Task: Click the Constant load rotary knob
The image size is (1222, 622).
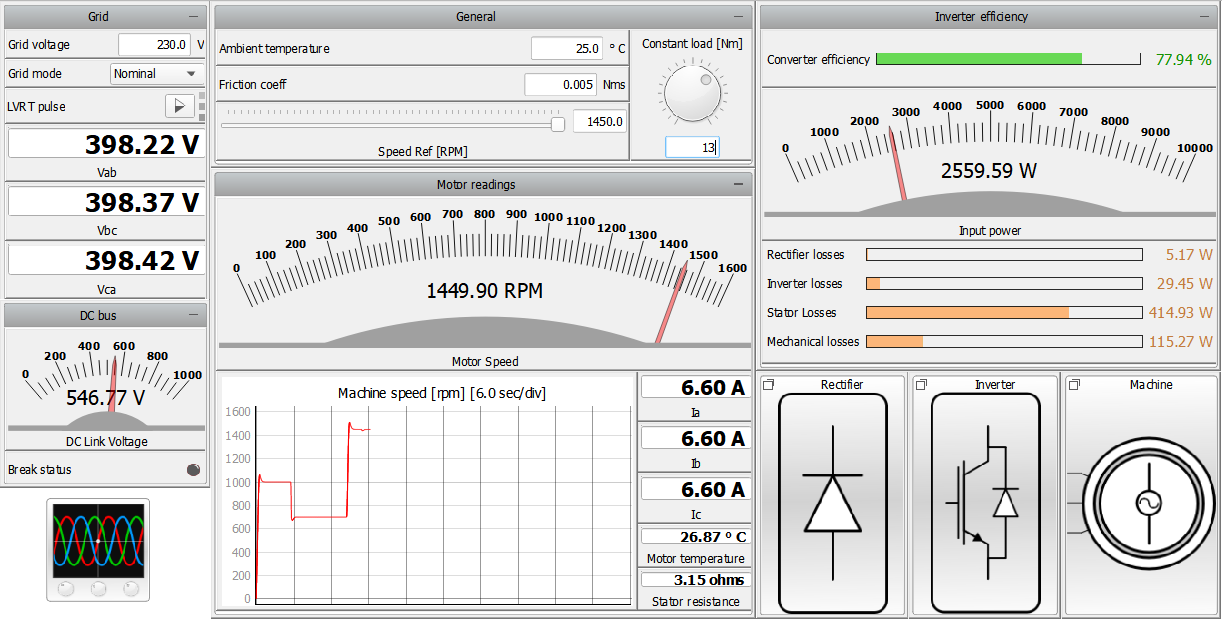Action: click(x=692, y=91)
